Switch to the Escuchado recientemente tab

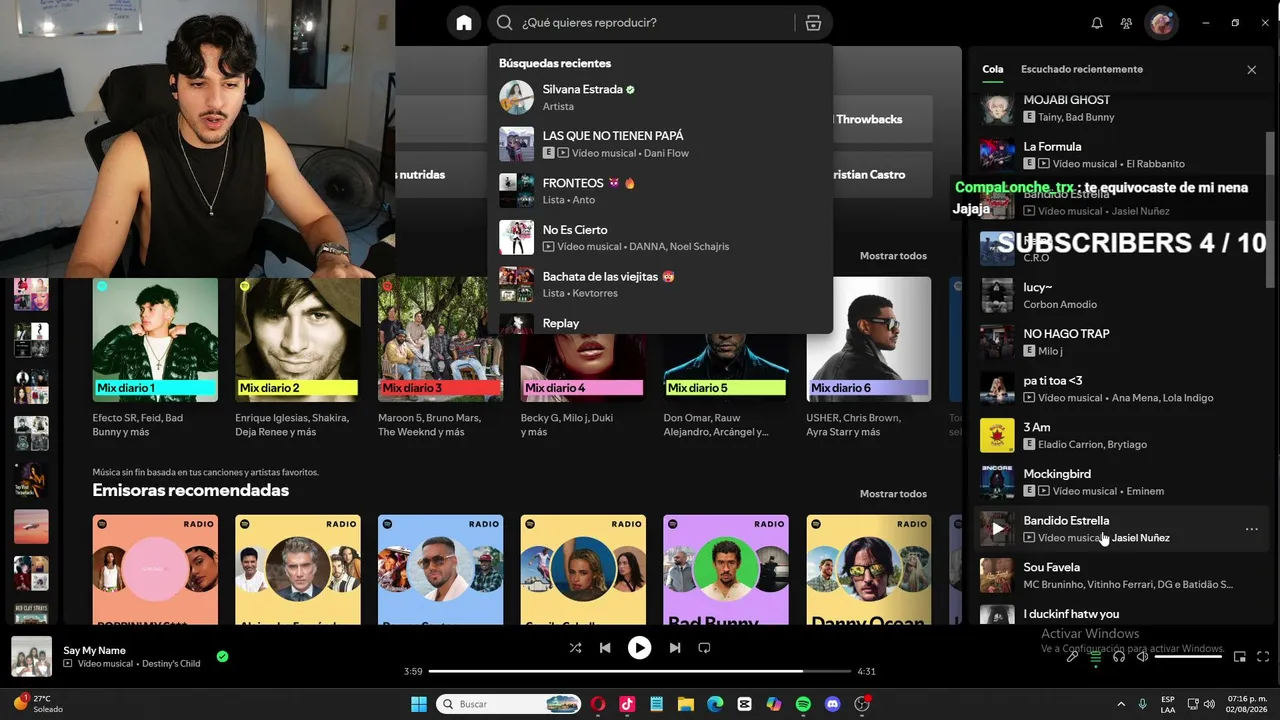1082,70
